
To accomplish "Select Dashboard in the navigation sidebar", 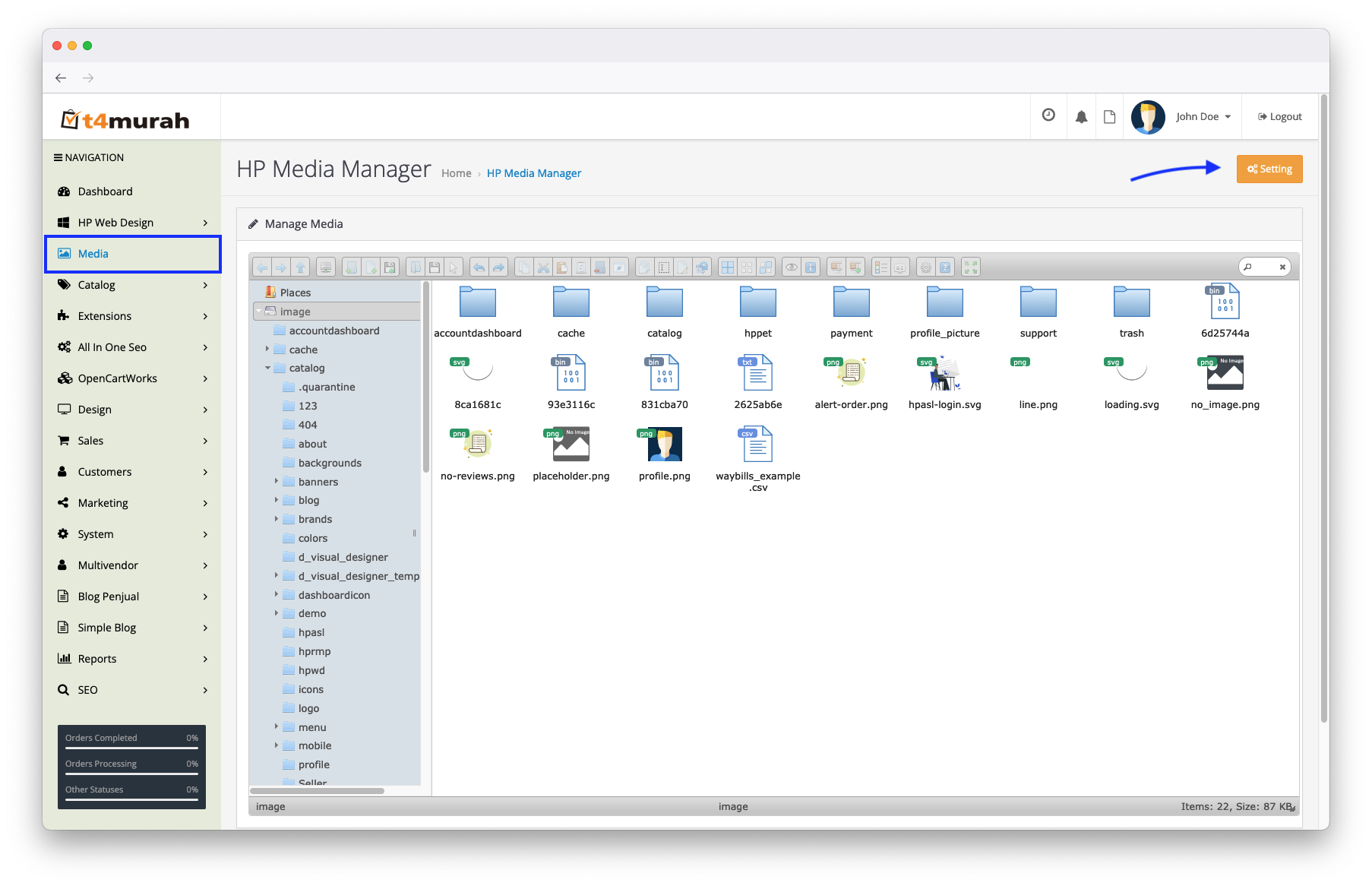I will coord(105,191).
